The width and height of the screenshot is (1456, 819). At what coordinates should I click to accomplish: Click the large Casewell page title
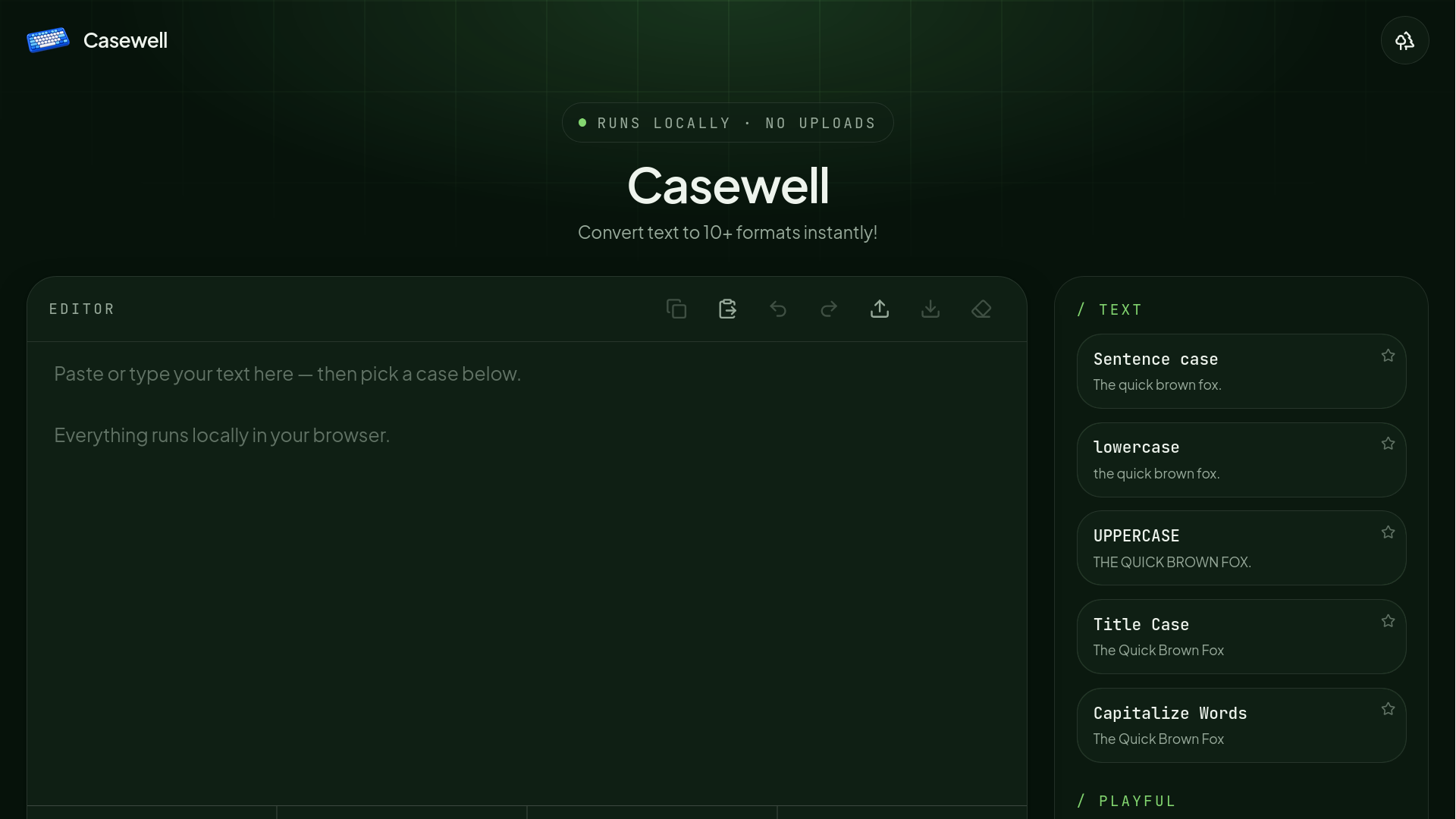[728, 186]
